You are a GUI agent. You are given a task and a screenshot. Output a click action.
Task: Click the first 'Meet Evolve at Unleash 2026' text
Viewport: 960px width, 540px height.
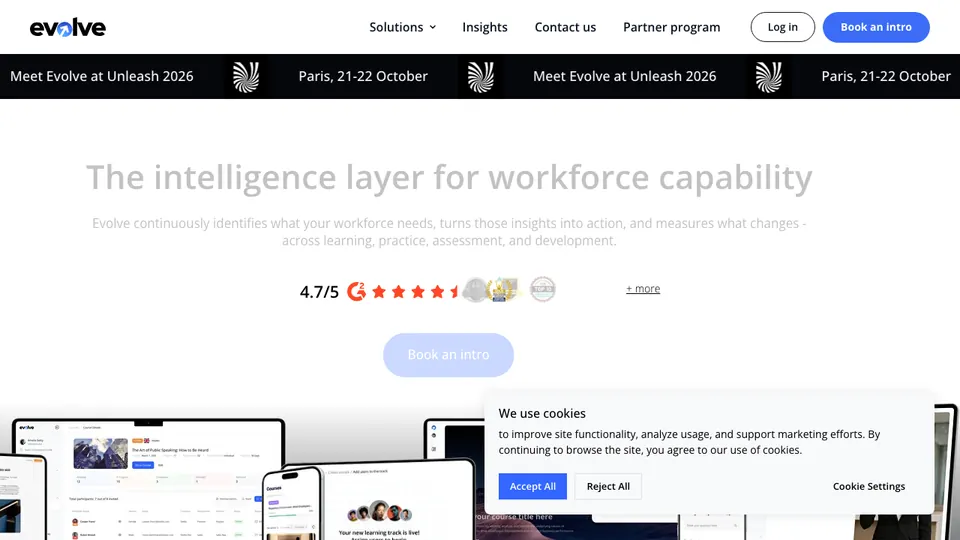102,76
